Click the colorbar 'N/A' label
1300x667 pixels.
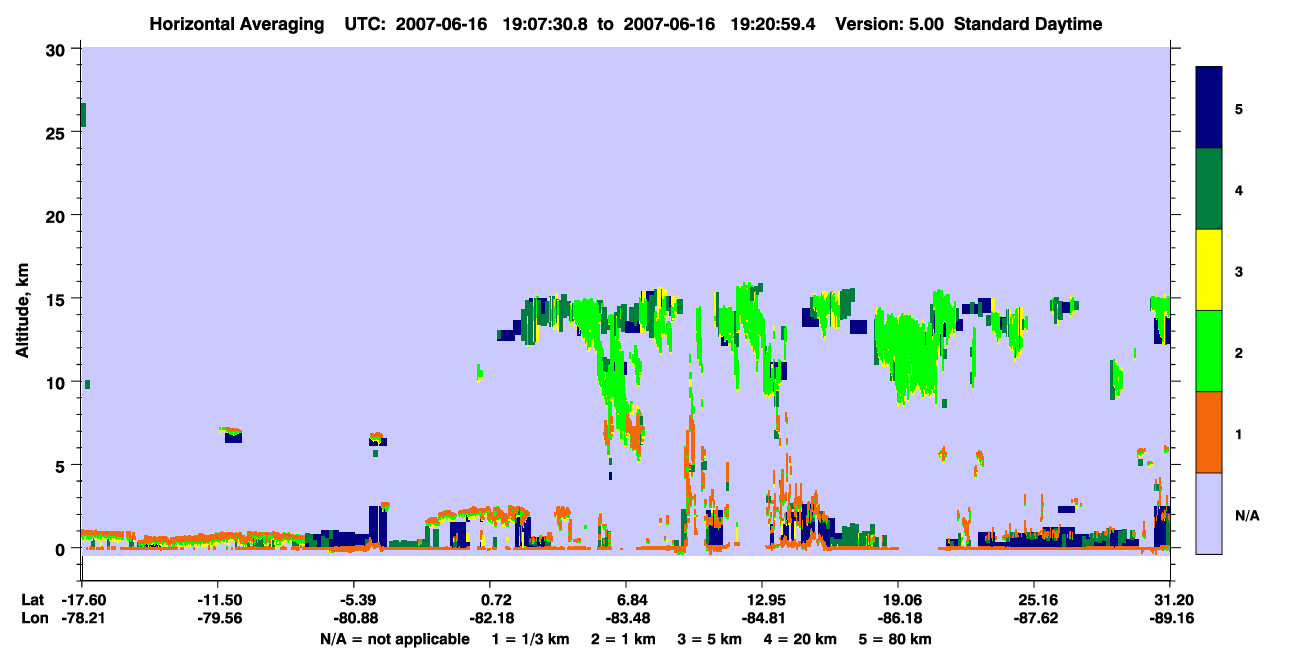(x=1247, y=516)
